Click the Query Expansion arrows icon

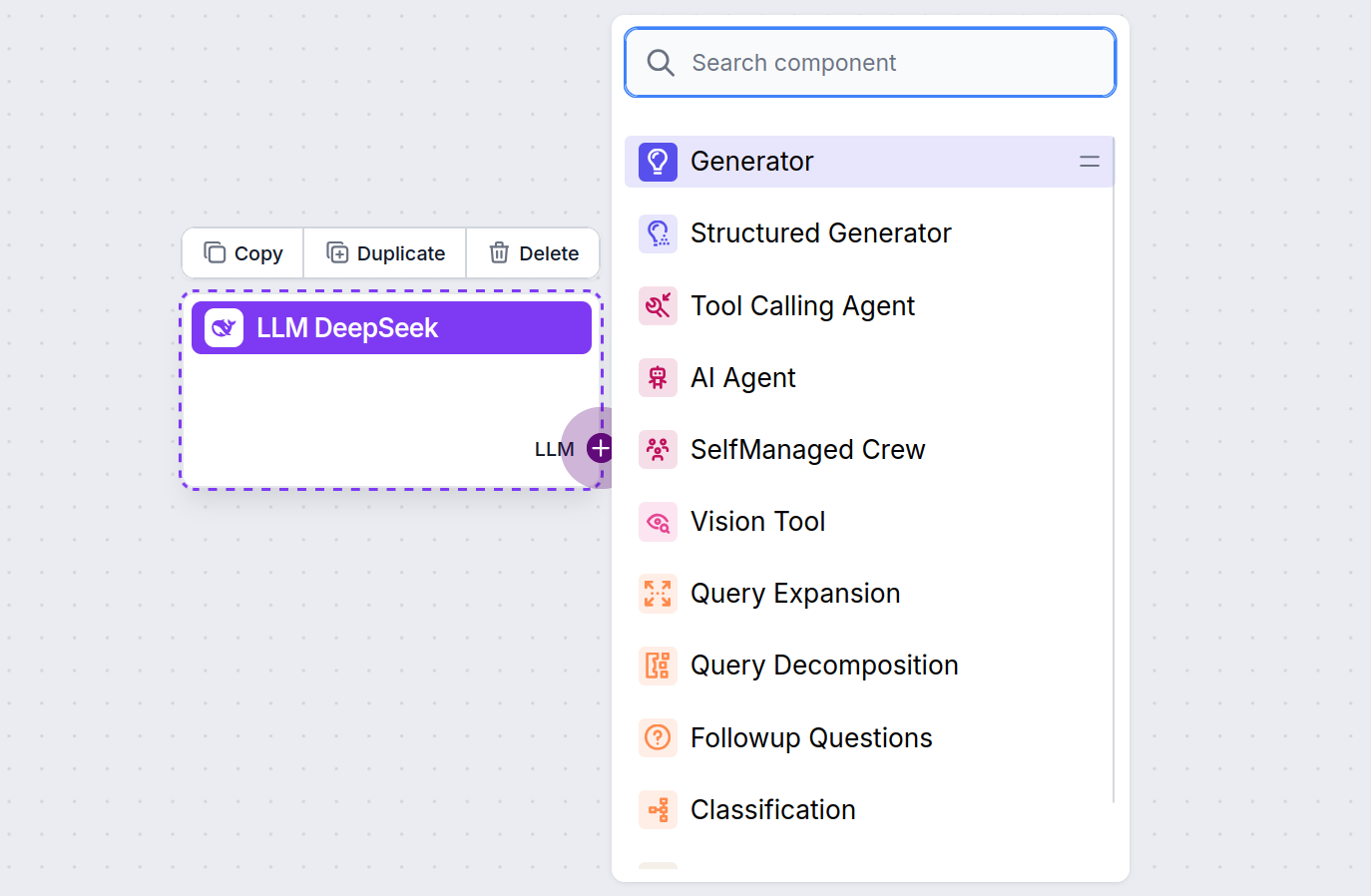658,593
